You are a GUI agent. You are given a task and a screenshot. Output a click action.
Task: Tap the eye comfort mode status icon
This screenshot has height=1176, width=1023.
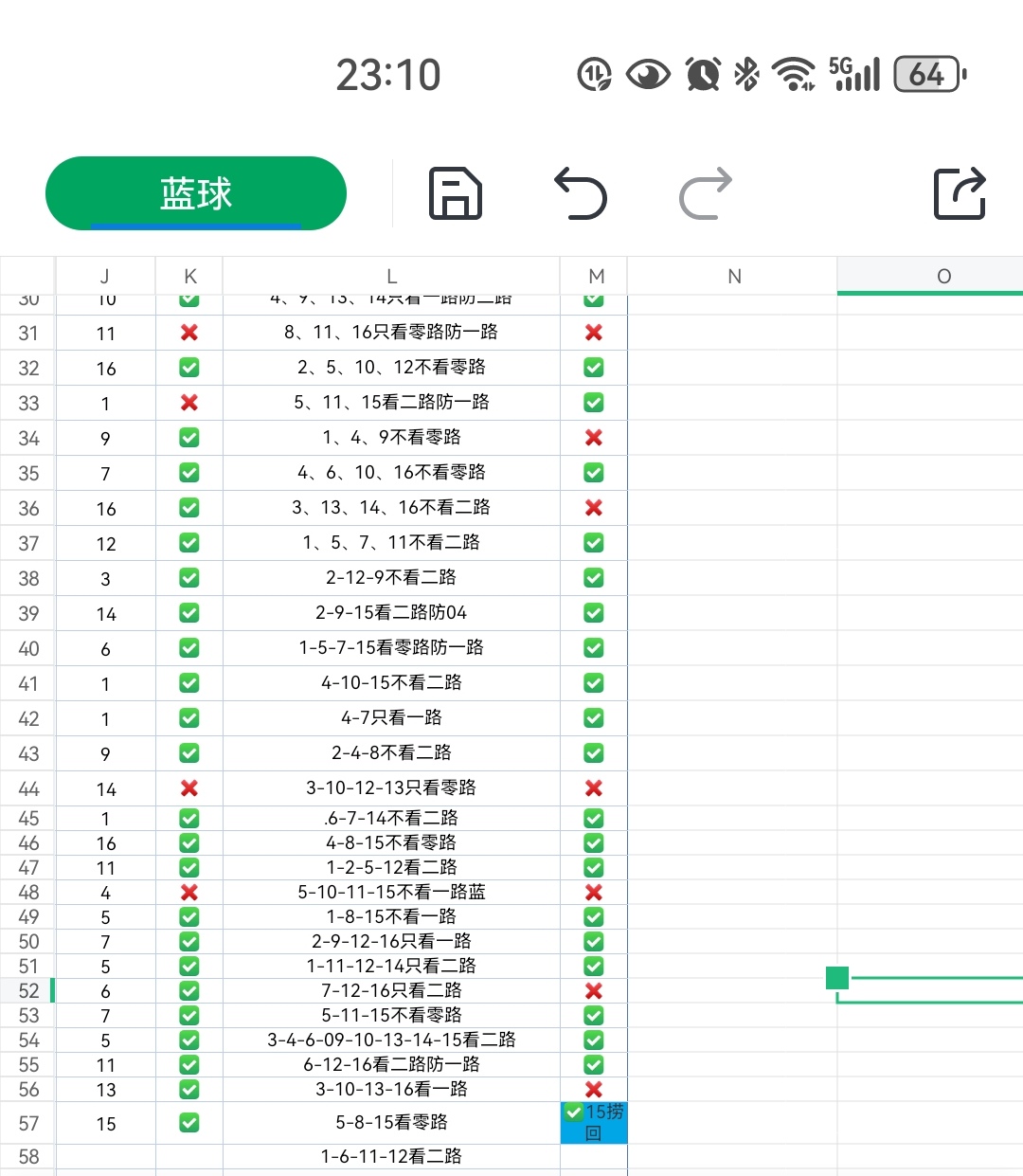648,74
